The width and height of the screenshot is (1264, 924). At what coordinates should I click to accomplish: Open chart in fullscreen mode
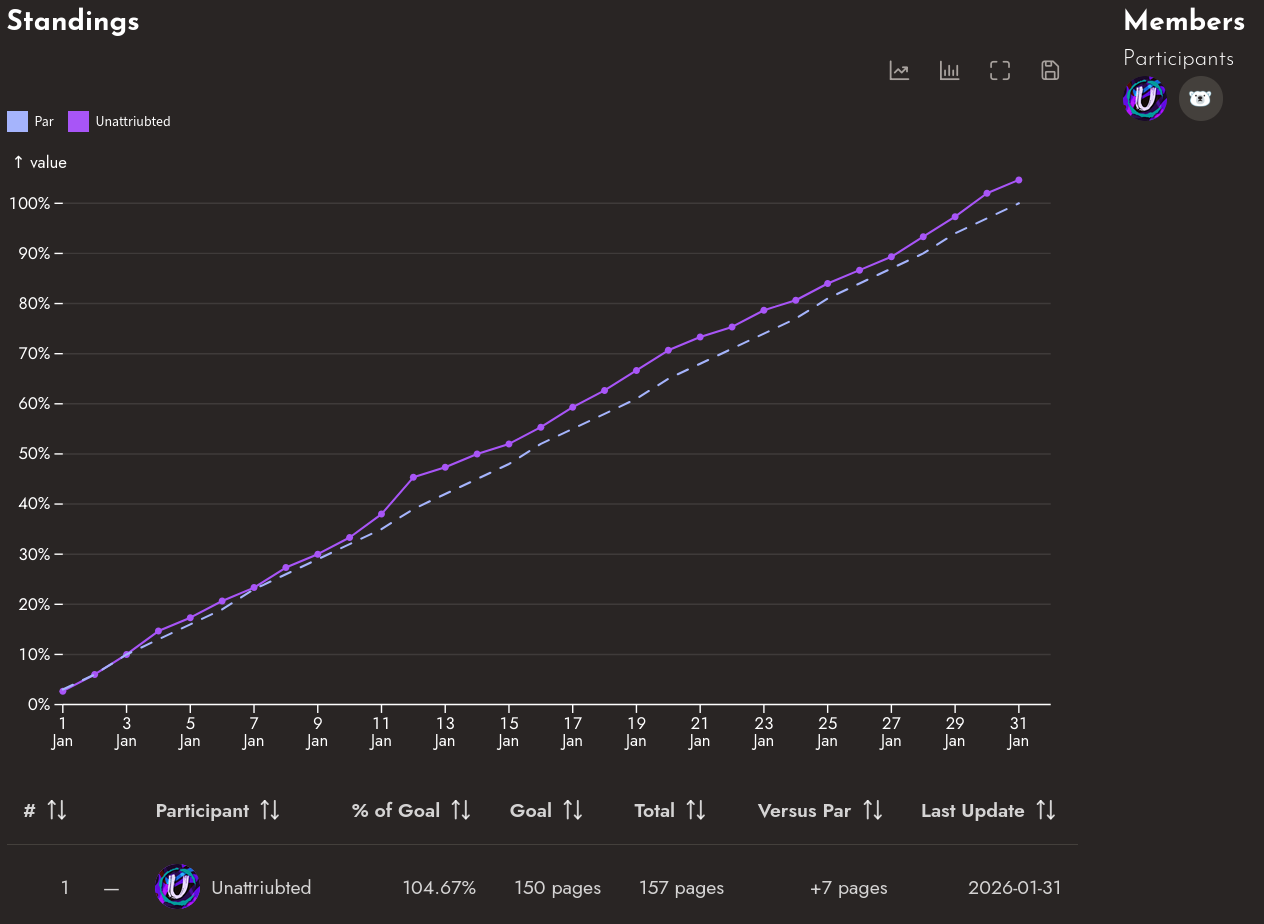[x=999, y=70]
